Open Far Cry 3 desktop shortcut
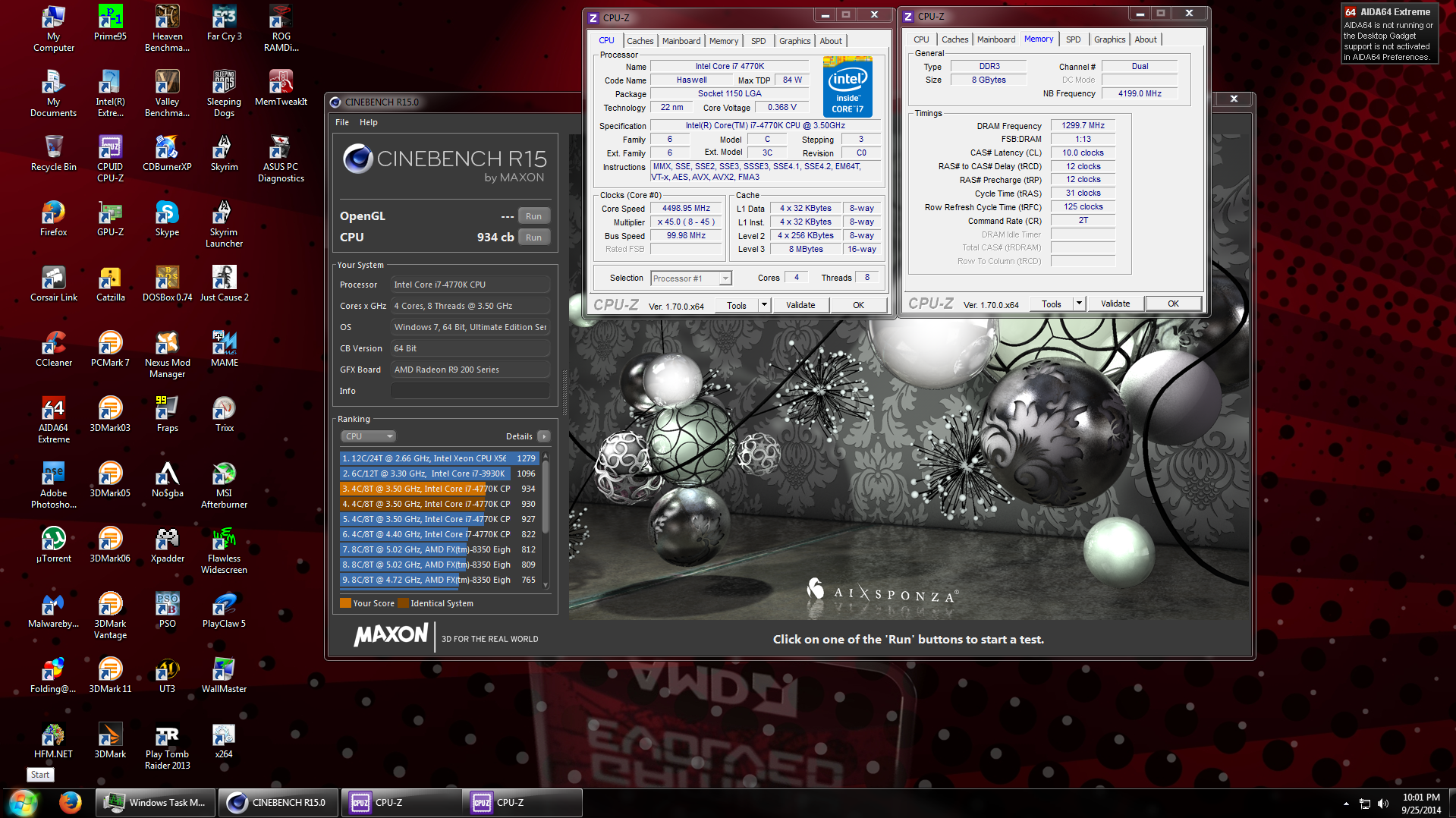Screen dimensions: 1456x818 [x=224, y=23]
